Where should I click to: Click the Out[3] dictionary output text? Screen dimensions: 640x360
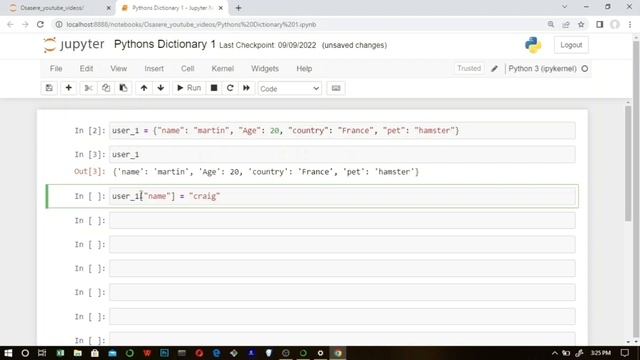pyautogui.click(x=266, y=172)
